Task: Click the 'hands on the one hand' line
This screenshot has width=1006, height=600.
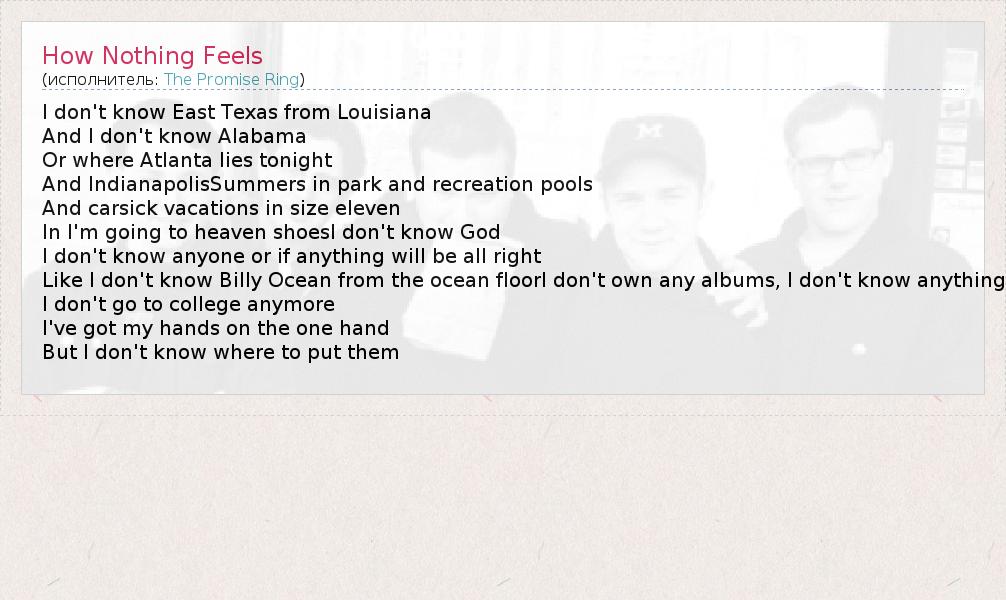Action: [215, 328]
